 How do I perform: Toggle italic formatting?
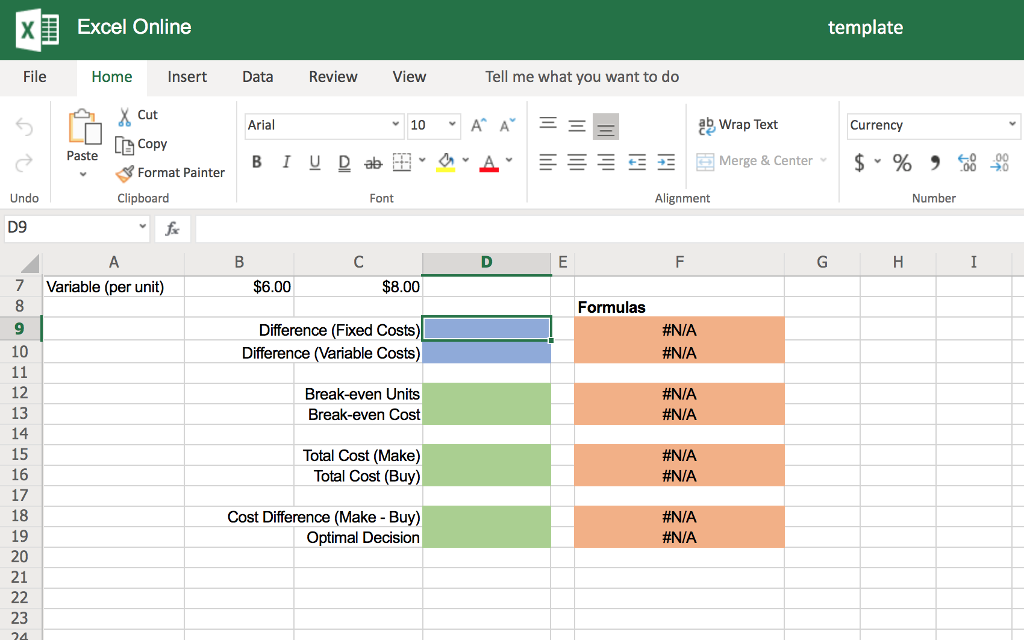(x=285, y=162)
